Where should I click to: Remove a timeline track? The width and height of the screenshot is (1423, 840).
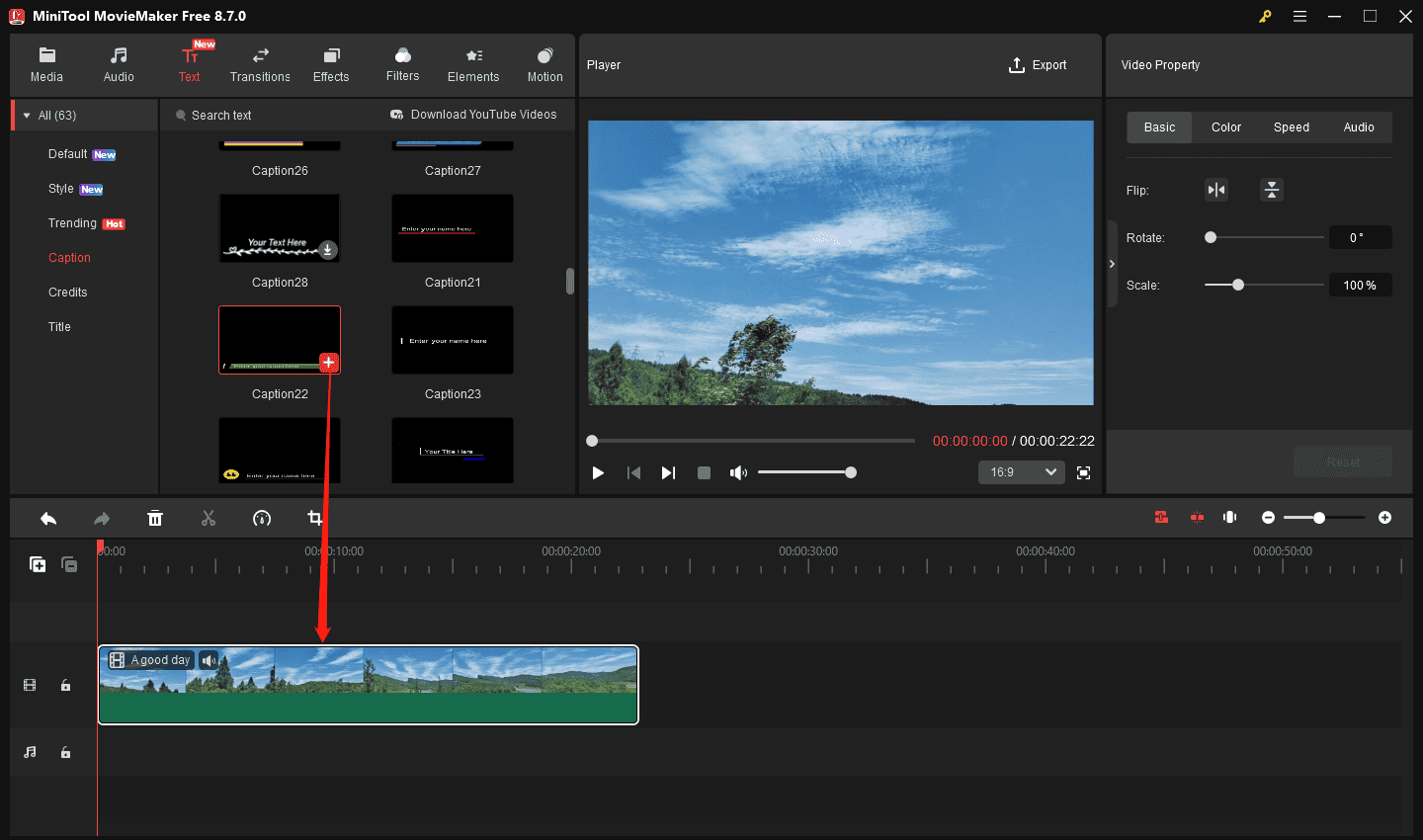coord(69,564)
